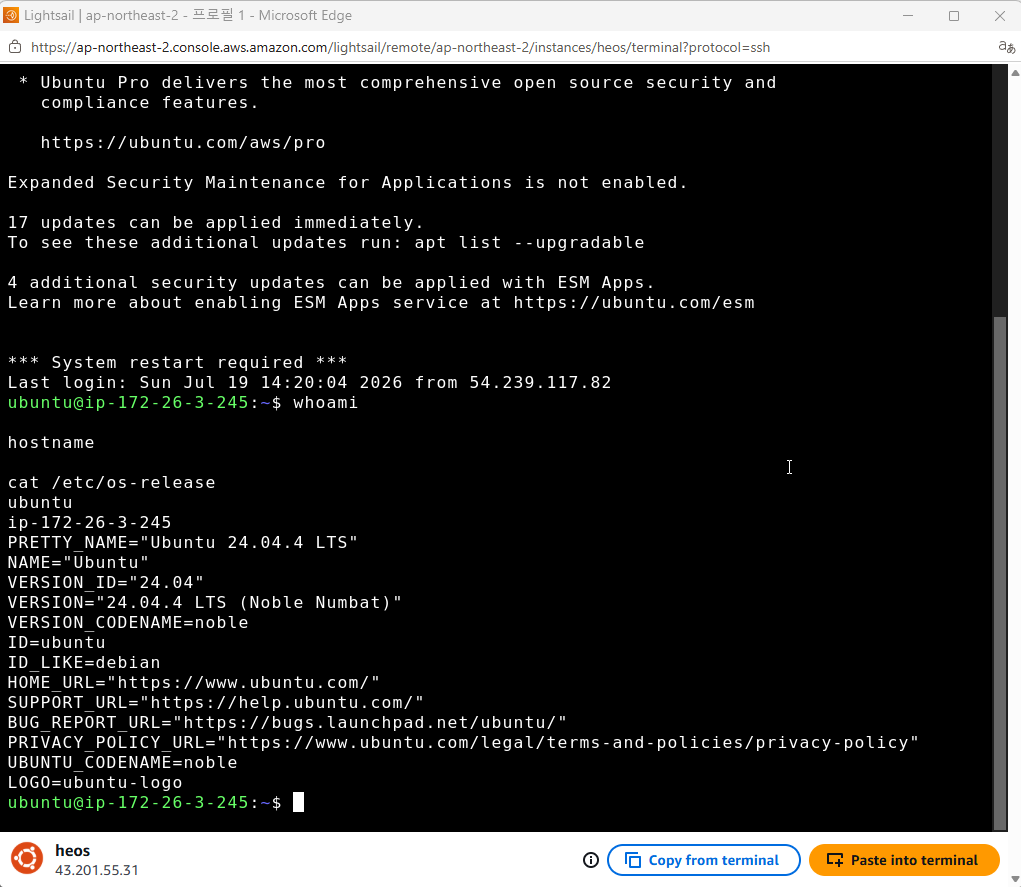Open the translate icon in the address bar
The width and height of the screenshot is (1021, 887).
1006,48
